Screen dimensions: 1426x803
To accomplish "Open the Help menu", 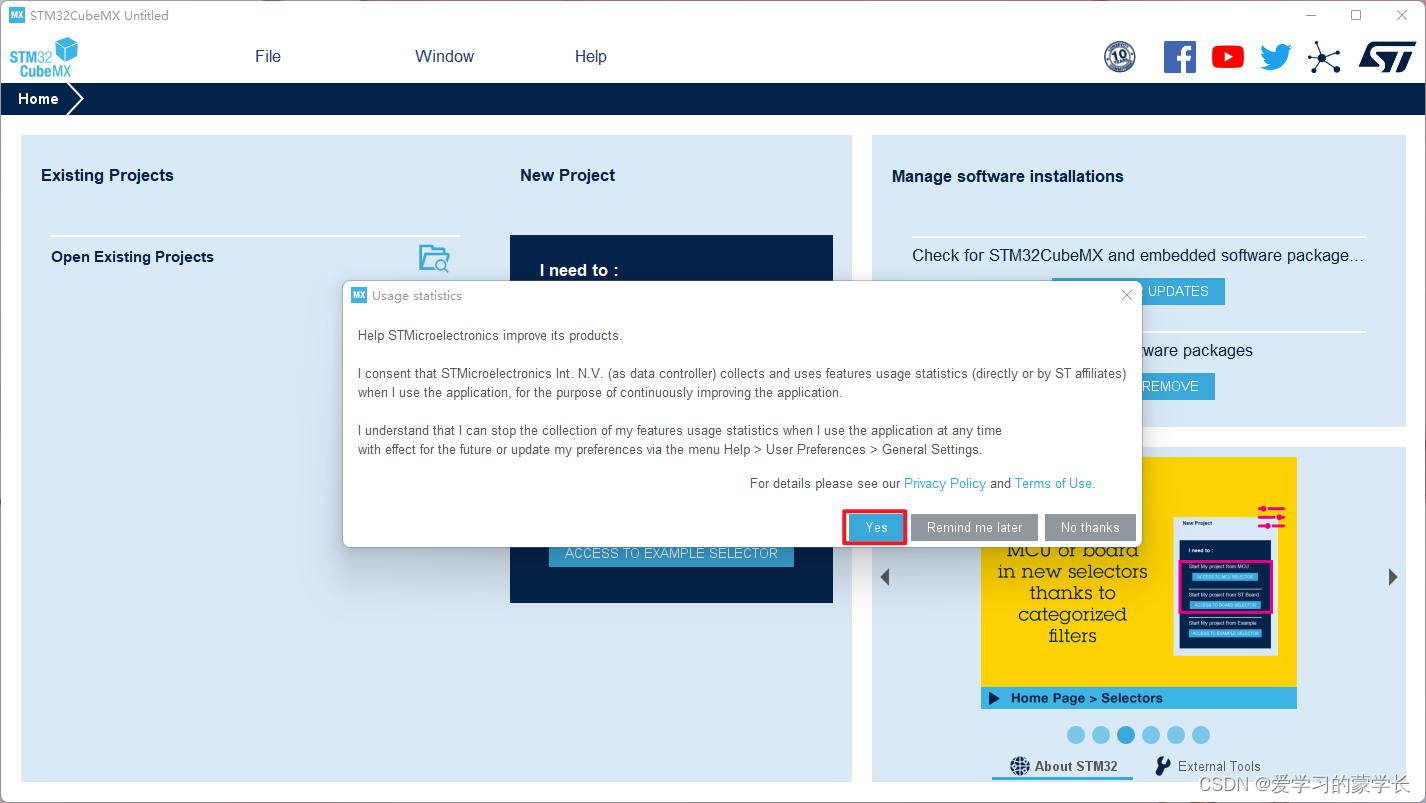I will point(591,56).
